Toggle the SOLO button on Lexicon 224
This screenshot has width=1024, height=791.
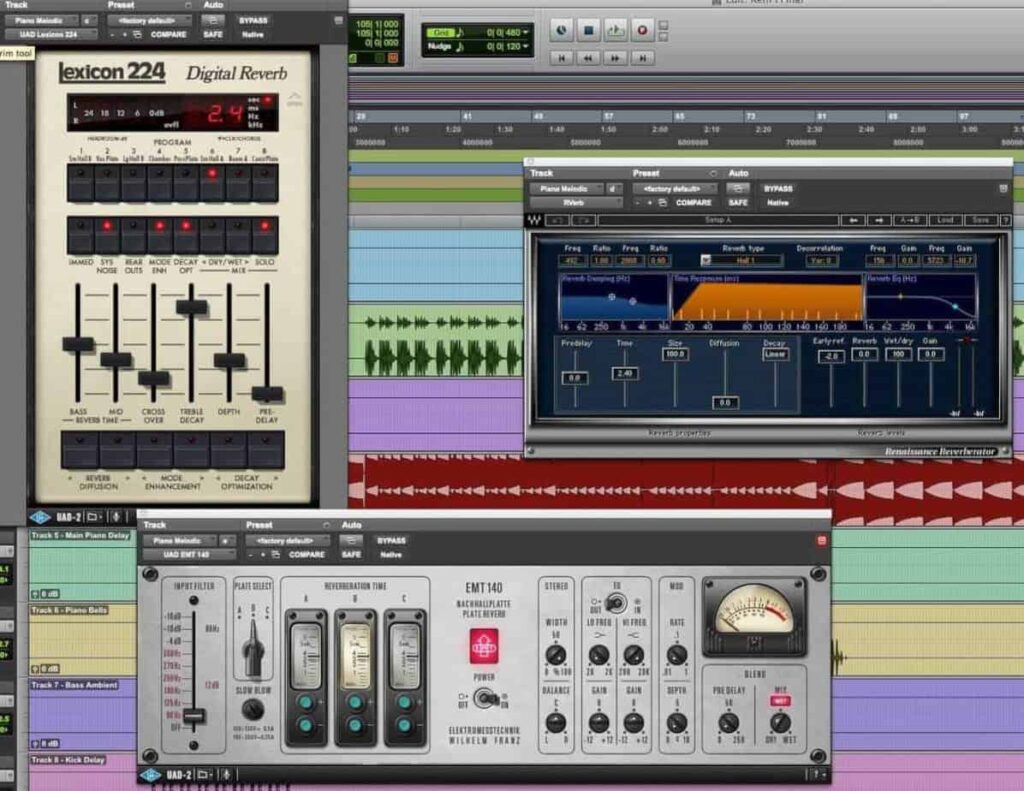point(265,235)
